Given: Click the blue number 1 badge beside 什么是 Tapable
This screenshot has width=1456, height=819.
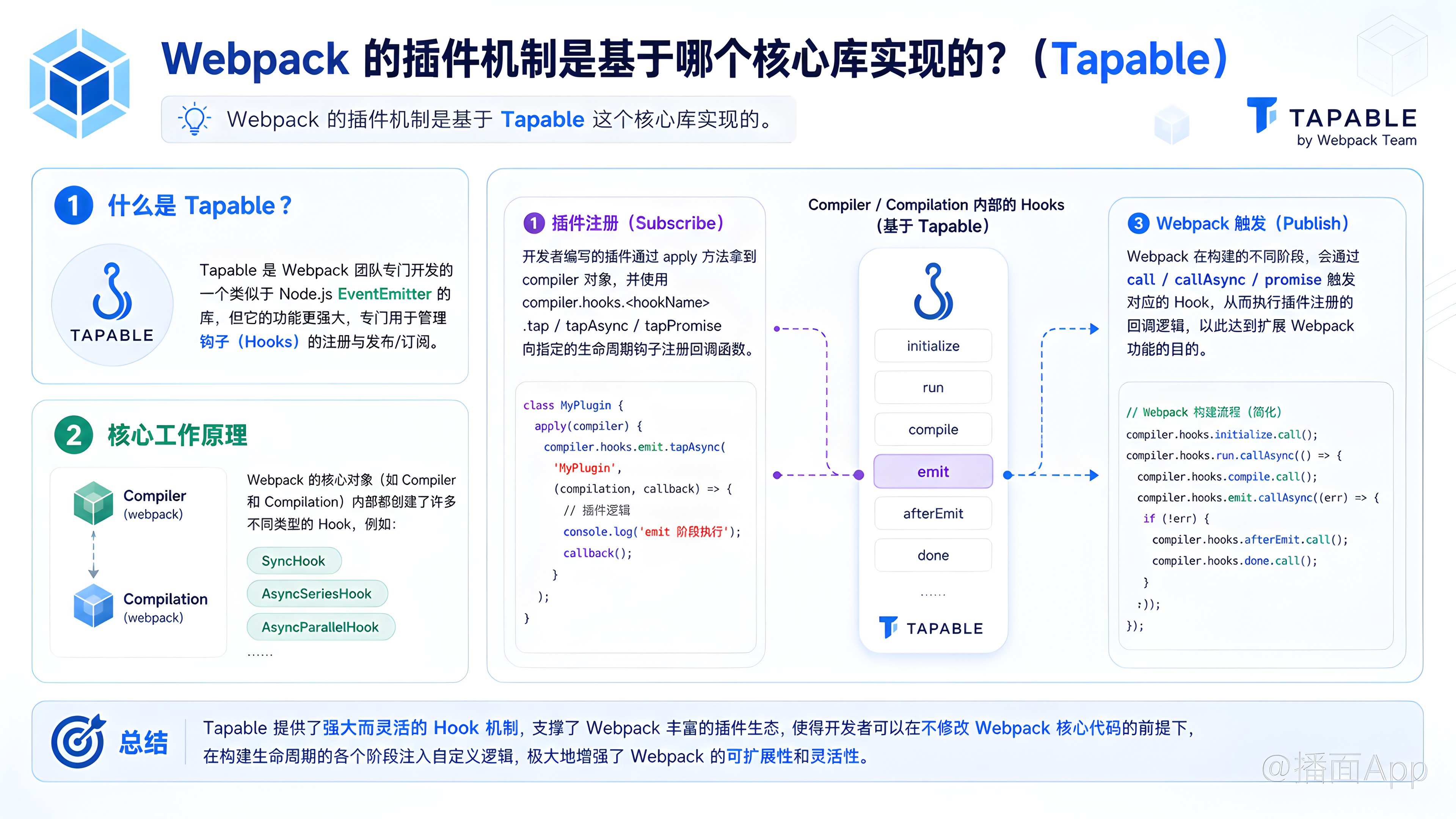Looking at the screenshot, I should tap(74, 205).
